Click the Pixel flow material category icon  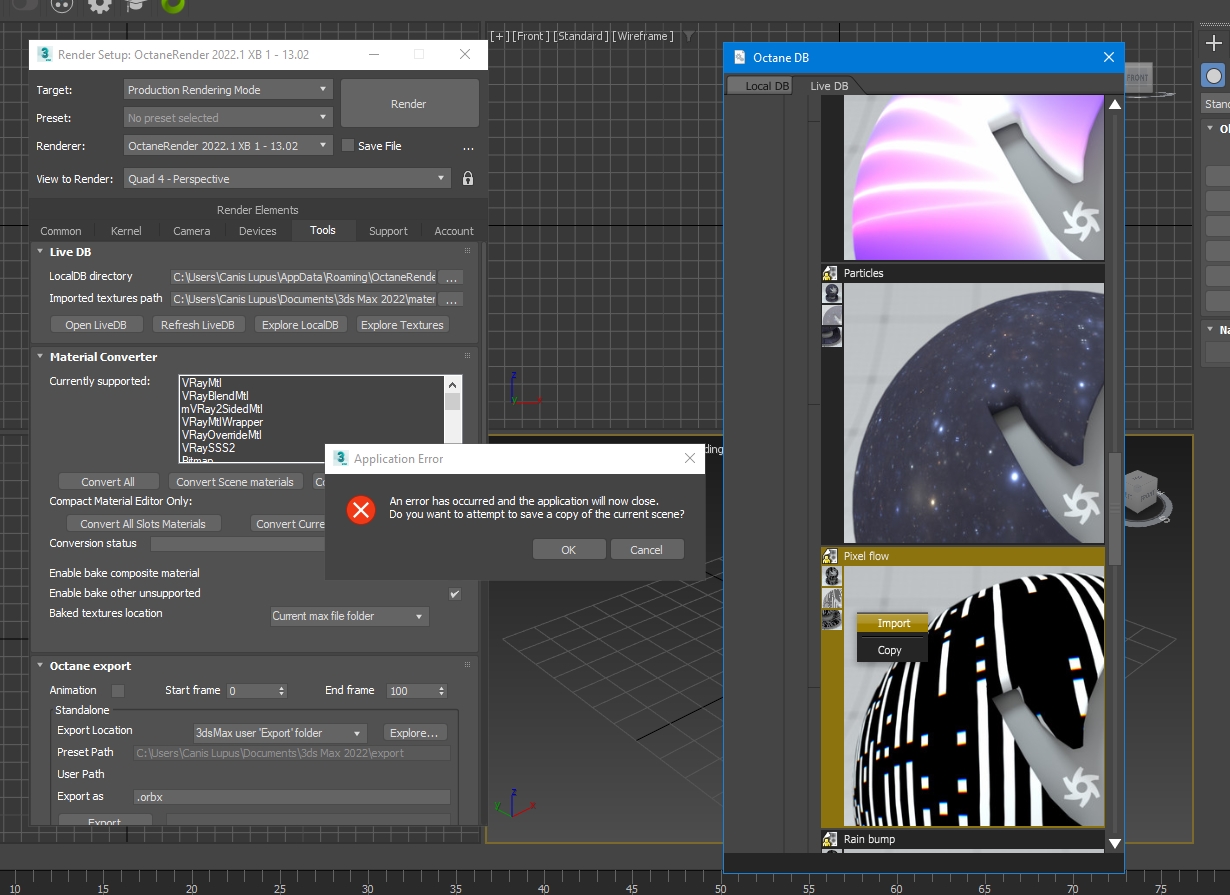(x=830, y=556)
